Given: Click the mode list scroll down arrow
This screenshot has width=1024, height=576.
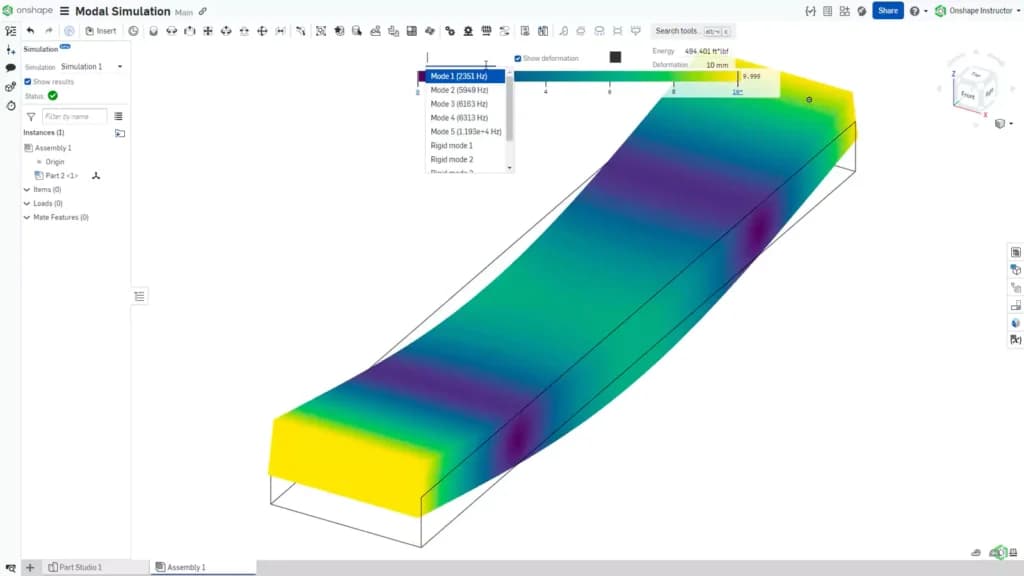Looking at the screenshot, I should pos(509,168).
